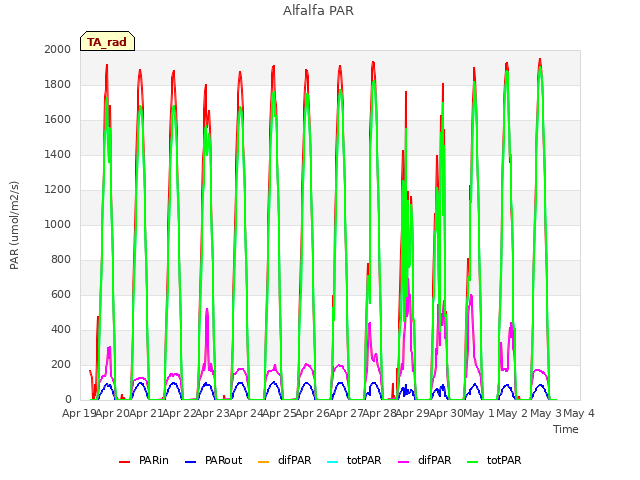640x480 pixels.
Task: Click the 600 y-axis tick label
Action: pos(61,295)
